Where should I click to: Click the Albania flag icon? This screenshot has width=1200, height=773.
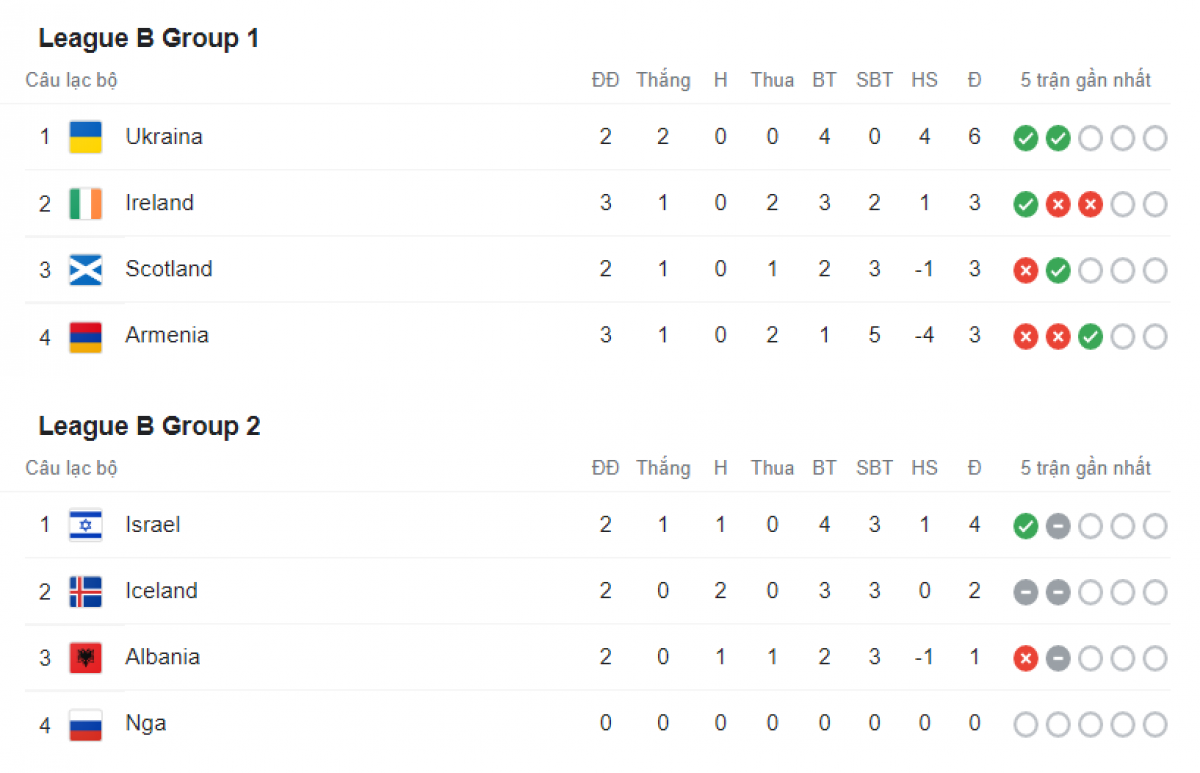click(x=85, y=657)
